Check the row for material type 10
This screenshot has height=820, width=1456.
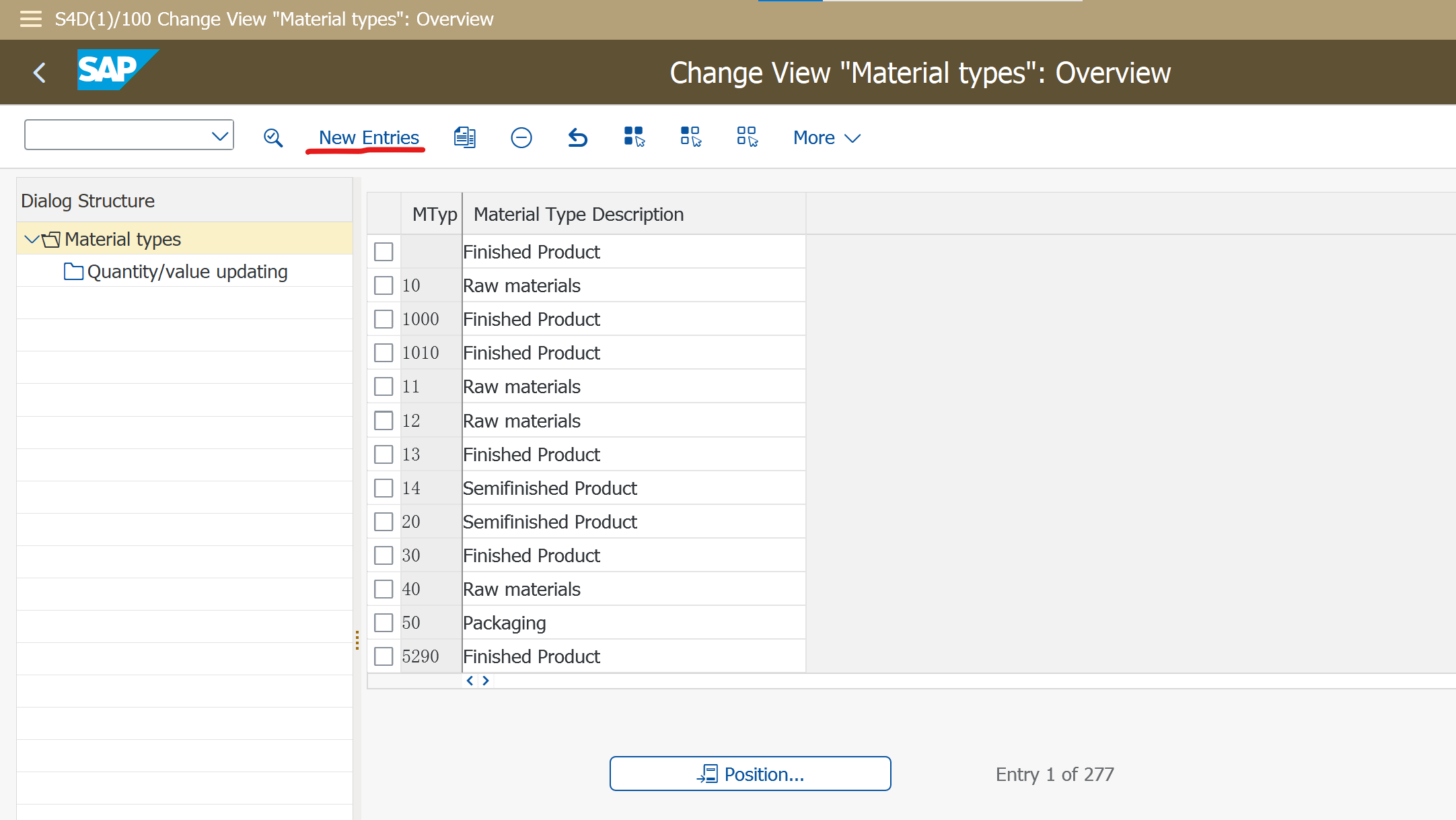[x=384, y=285]
